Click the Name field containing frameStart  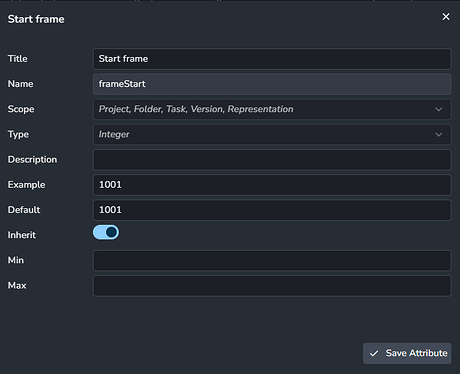tap(272, 84)
